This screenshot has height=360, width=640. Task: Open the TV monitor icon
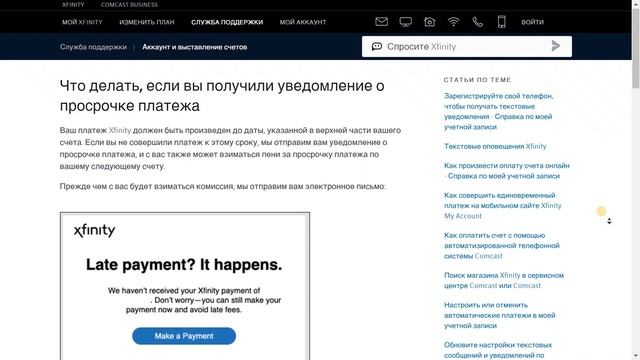click(405, 22)
